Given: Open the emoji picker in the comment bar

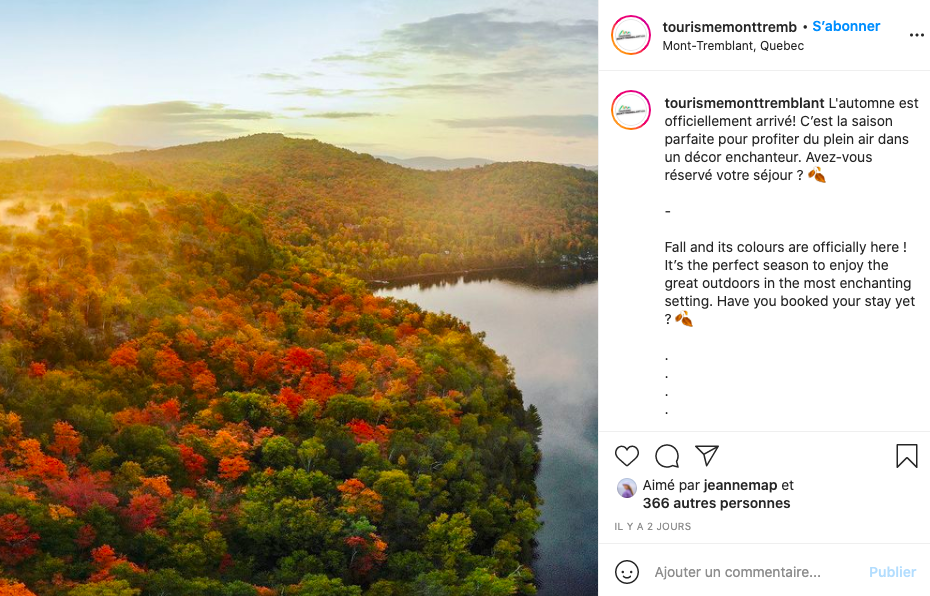Looking at the screenshot, I should pyautogui.click(x=627, y=572).
